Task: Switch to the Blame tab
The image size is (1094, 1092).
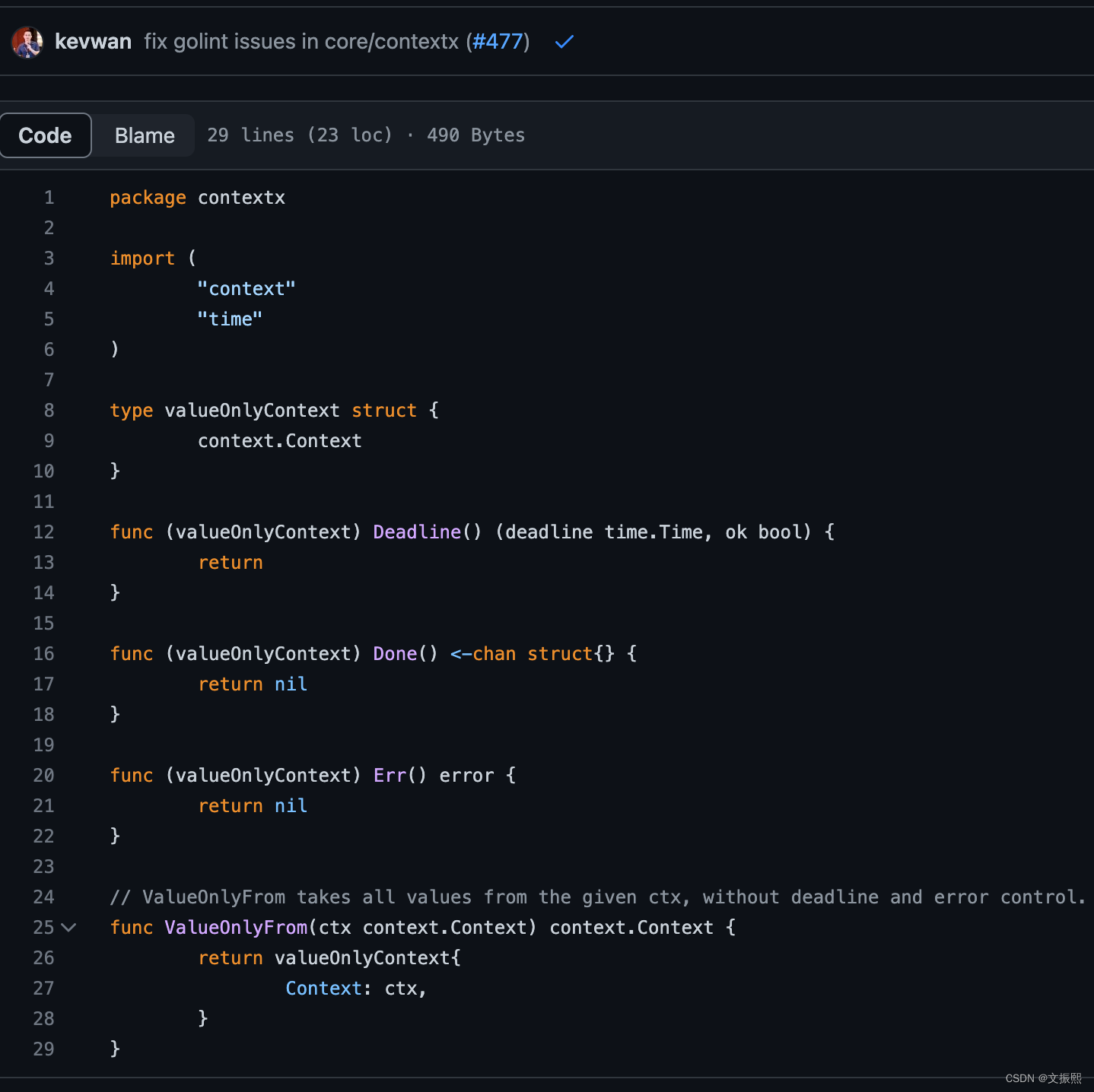Action: [145, 135]
